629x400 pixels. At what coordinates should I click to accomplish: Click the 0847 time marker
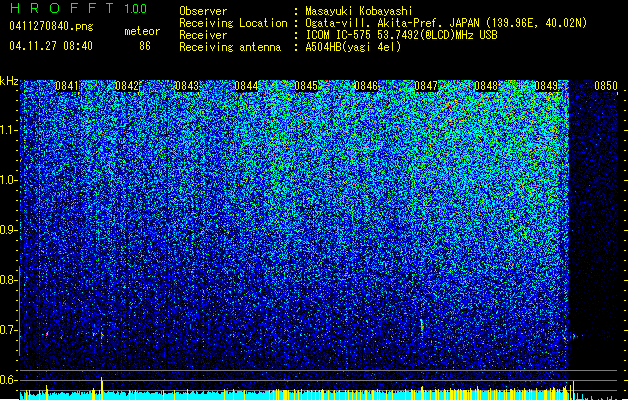coord(426,86)
